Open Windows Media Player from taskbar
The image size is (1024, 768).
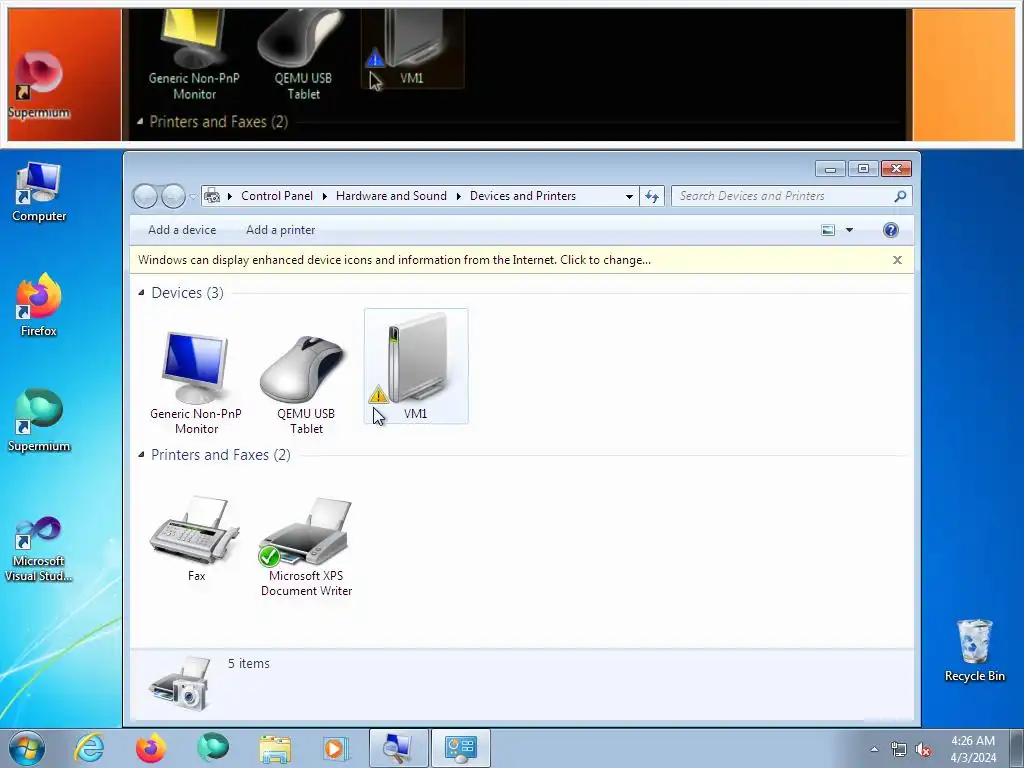[x=336, y=748]
